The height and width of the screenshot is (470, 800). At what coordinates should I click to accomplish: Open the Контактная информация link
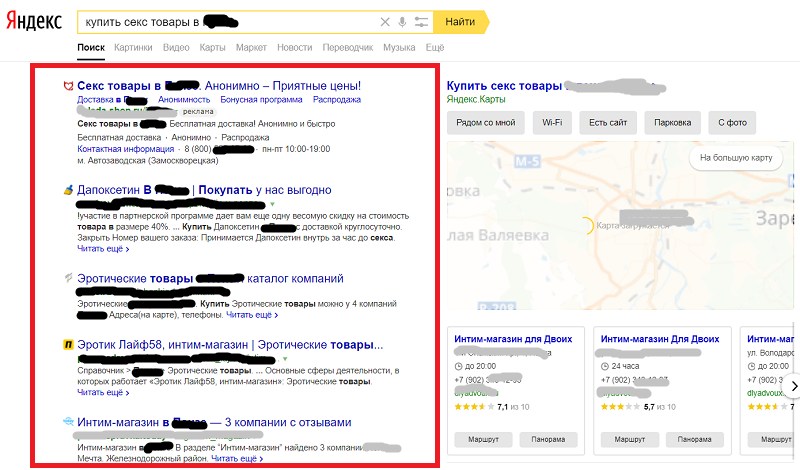[126, 149]
